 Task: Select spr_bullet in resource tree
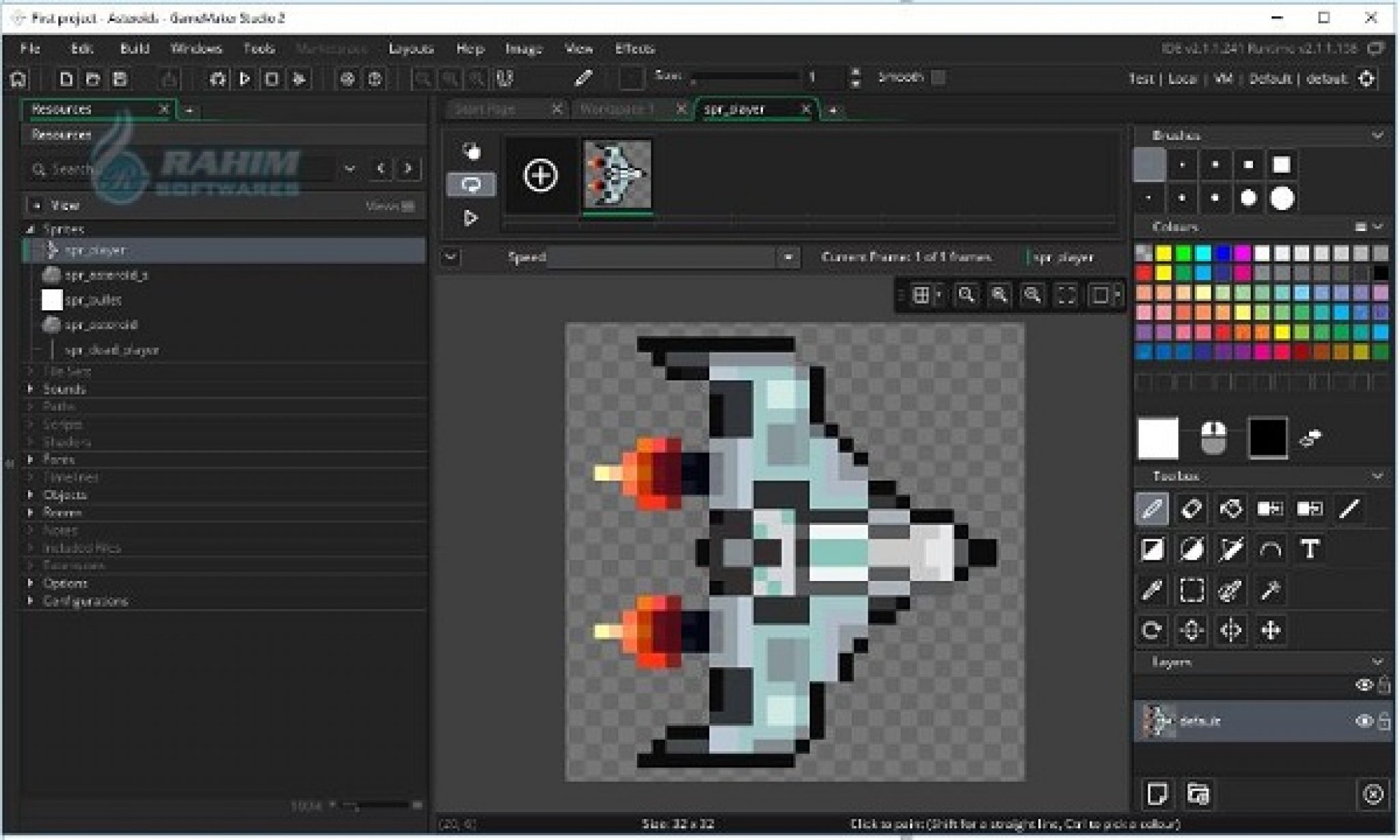coord(93,300)
